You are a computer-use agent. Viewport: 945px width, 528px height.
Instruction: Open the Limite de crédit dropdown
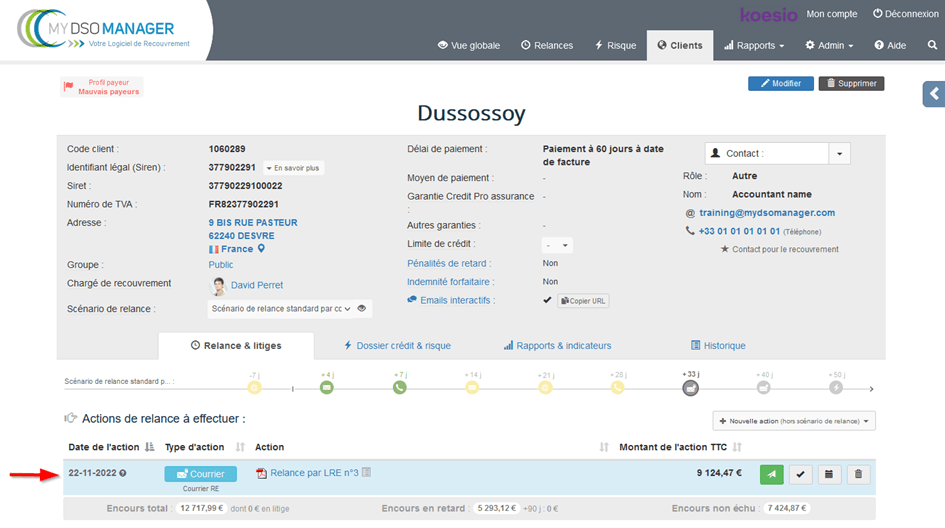click(x=557, y=245)
